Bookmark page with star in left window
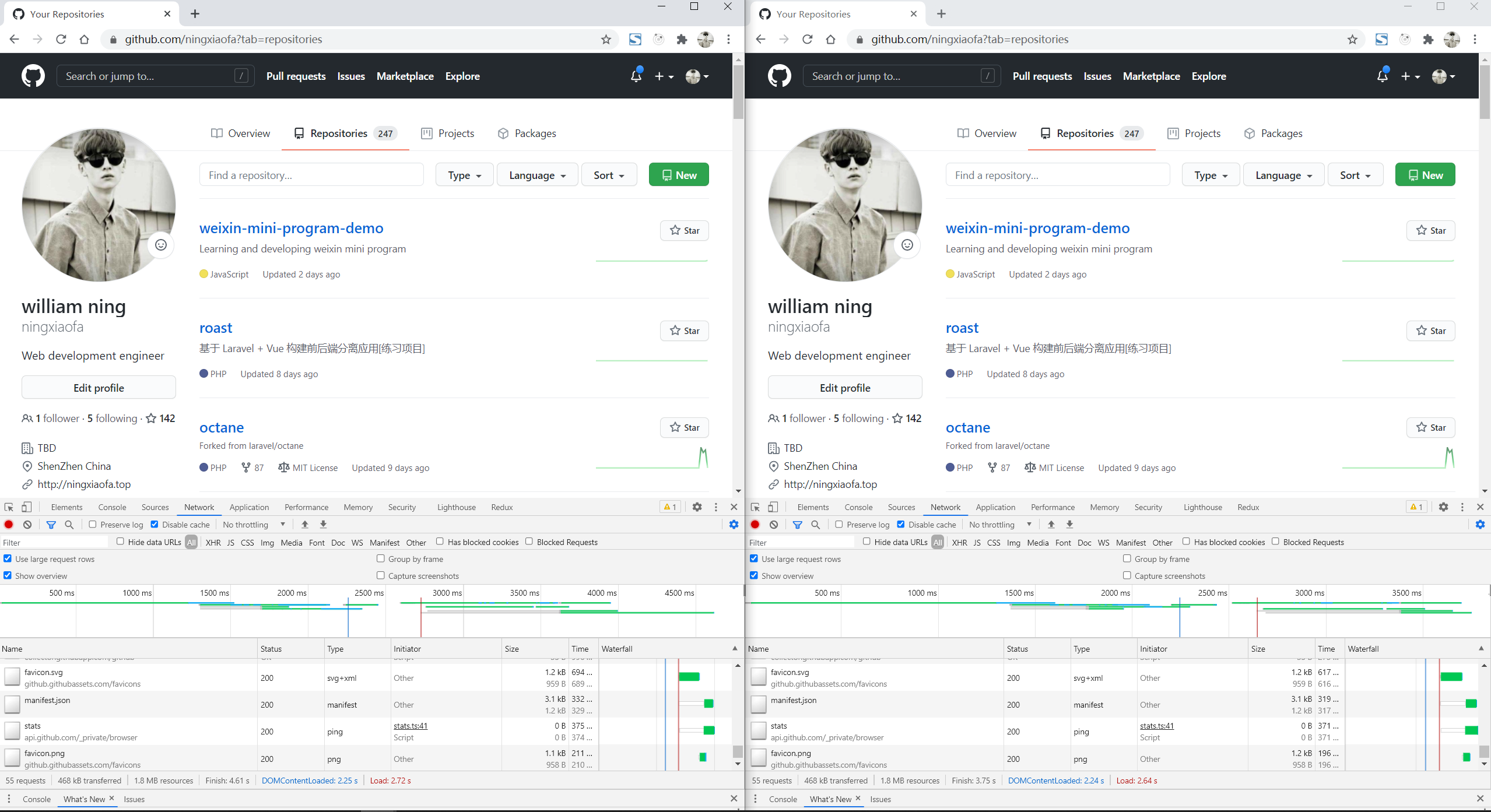 coord(606,40)
